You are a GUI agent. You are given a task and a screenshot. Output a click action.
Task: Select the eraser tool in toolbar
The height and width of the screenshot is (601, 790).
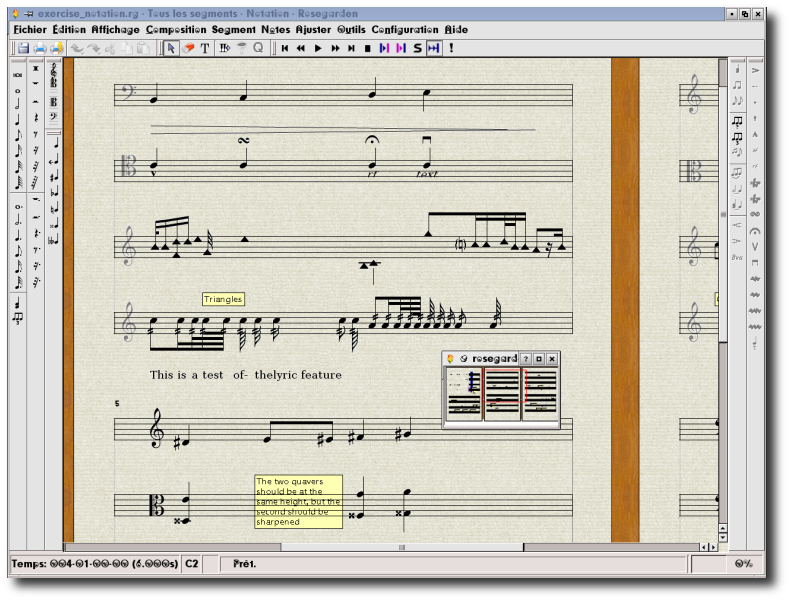[188, 48]
